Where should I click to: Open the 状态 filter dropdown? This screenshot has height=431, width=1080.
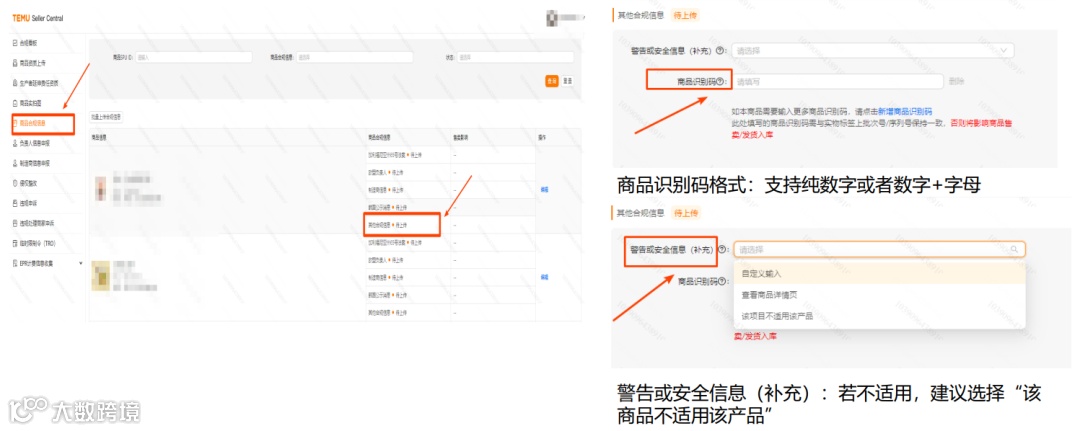(516, 58)
